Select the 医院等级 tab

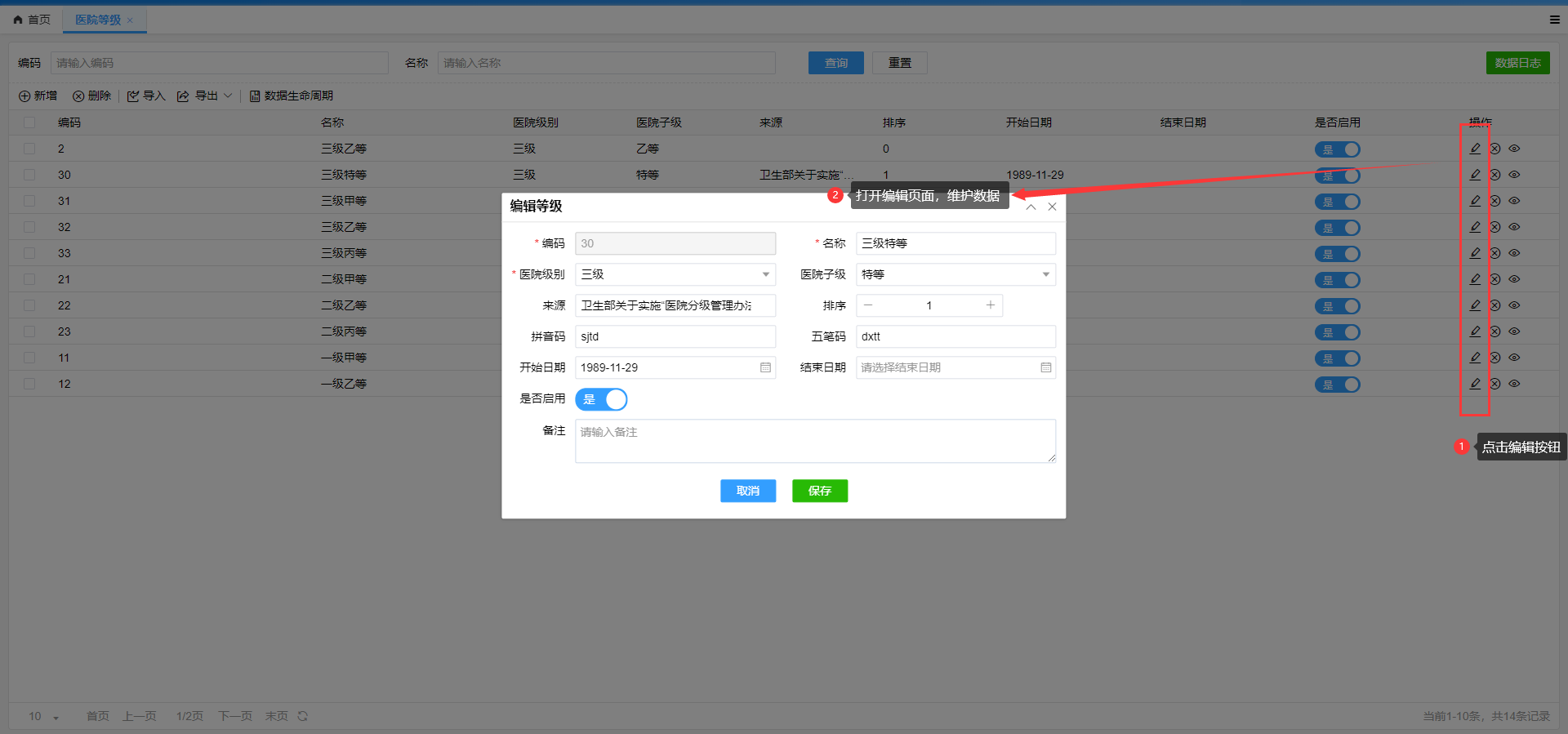click(98, 20)
